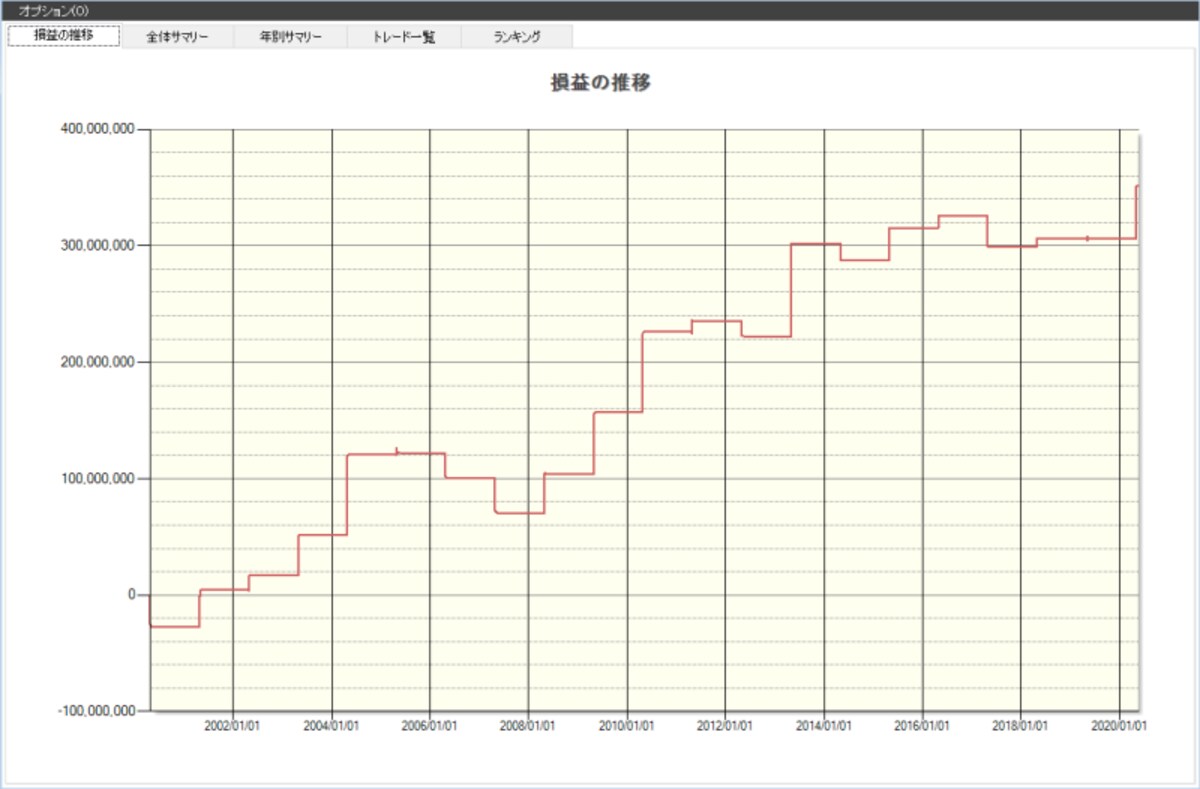Screen dimensions: 1200x789
Task: Click the 300,000,000 y-axis label
Action: coord(99,246)
